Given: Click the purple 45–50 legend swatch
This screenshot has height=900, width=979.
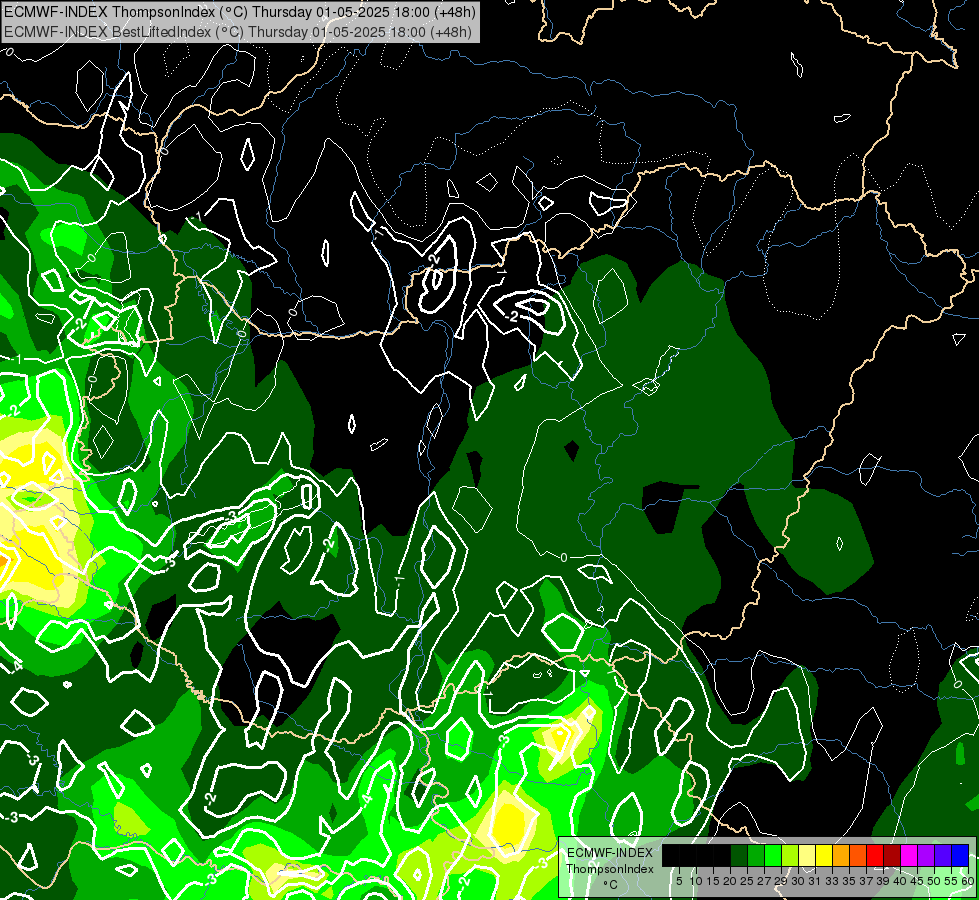Looking at the screenshot, I should [926, 855].
